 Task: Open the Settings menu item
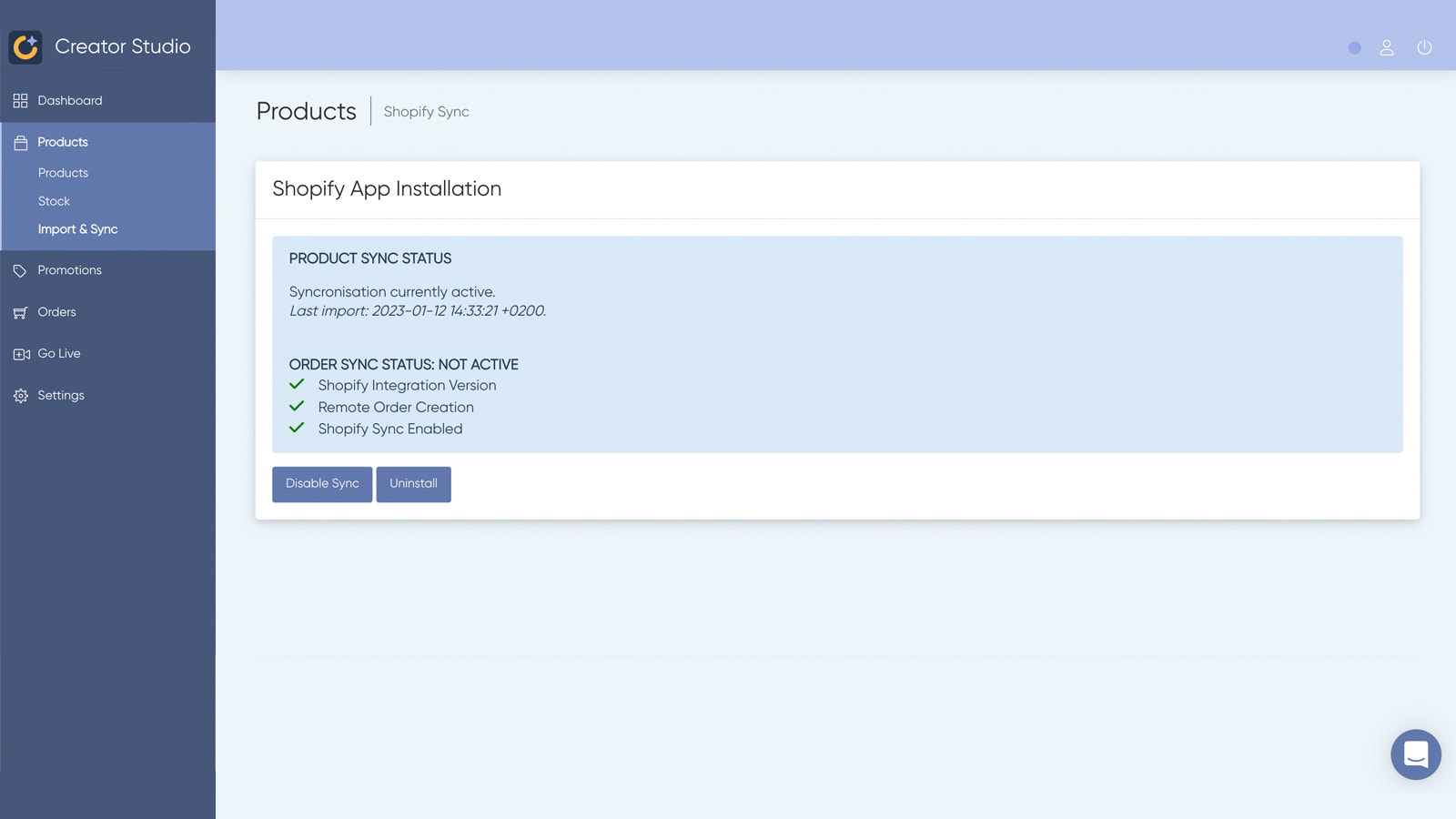click(x=107, y=396)
